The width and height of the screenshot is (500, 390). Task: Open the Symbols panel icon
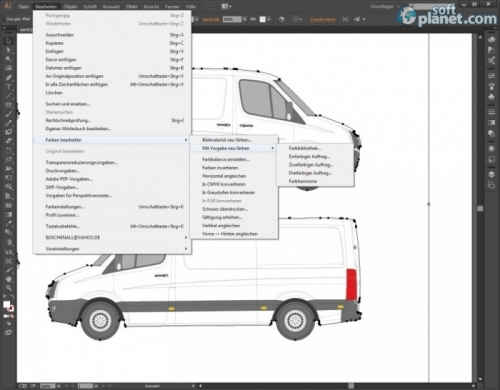point(491,97)
